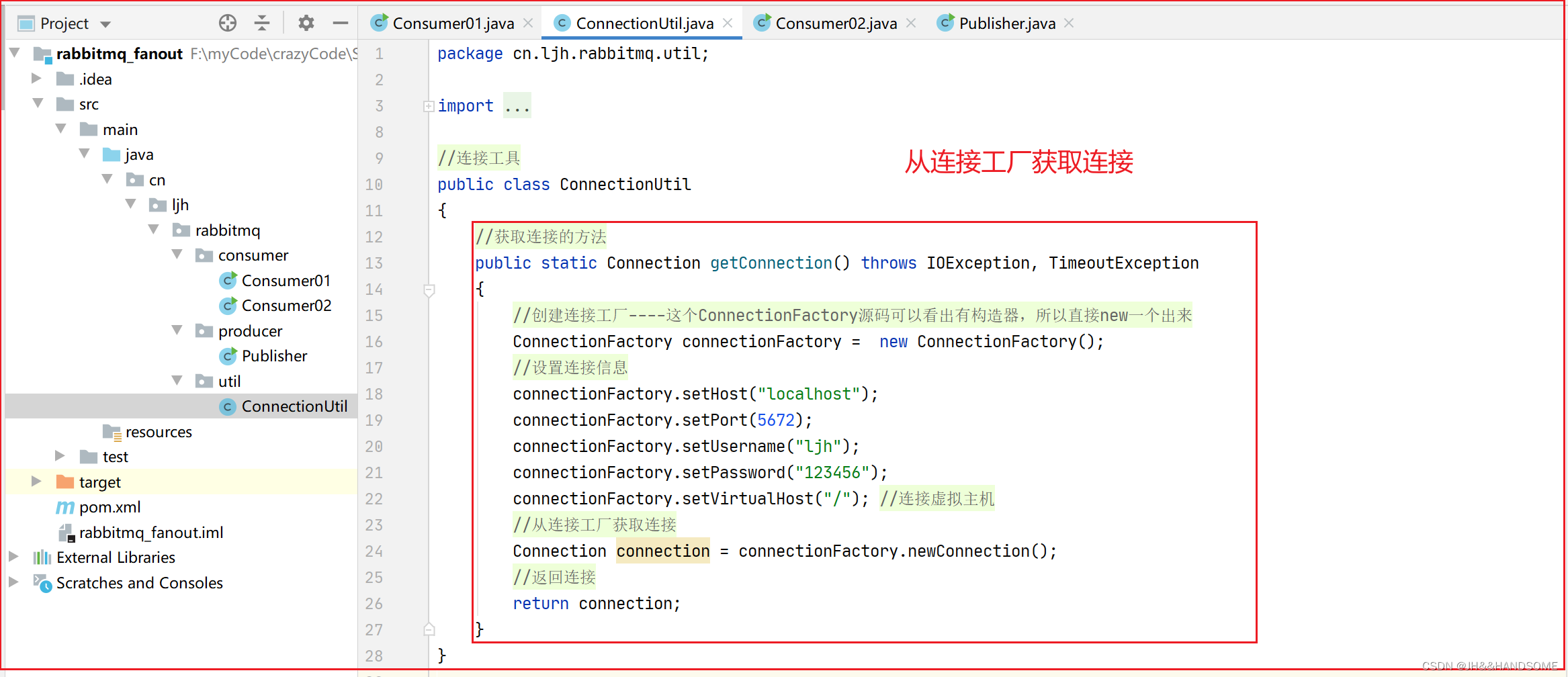Screen dimensions: 1568x677
Task: Collapse the getConnection method fold at line 14
Action: [x=429, y=290]
